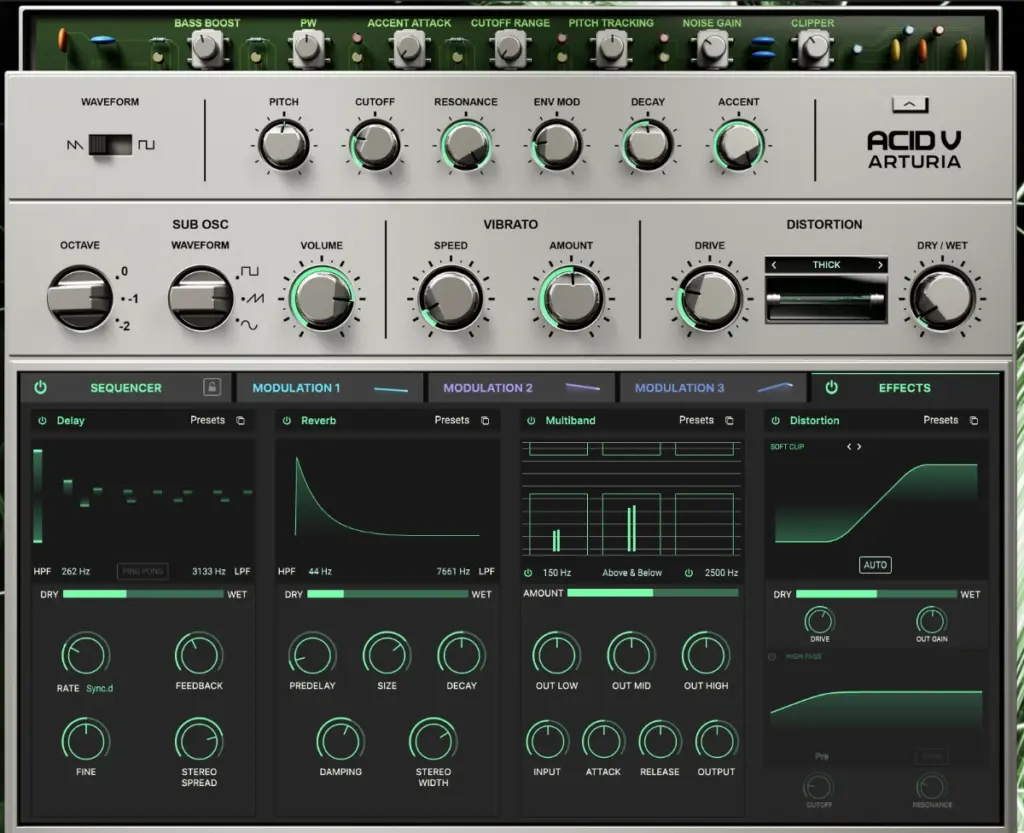Screen dimensions: 1024x833
Task: Toggle the Delay effect power button
Action: (42, 420)
